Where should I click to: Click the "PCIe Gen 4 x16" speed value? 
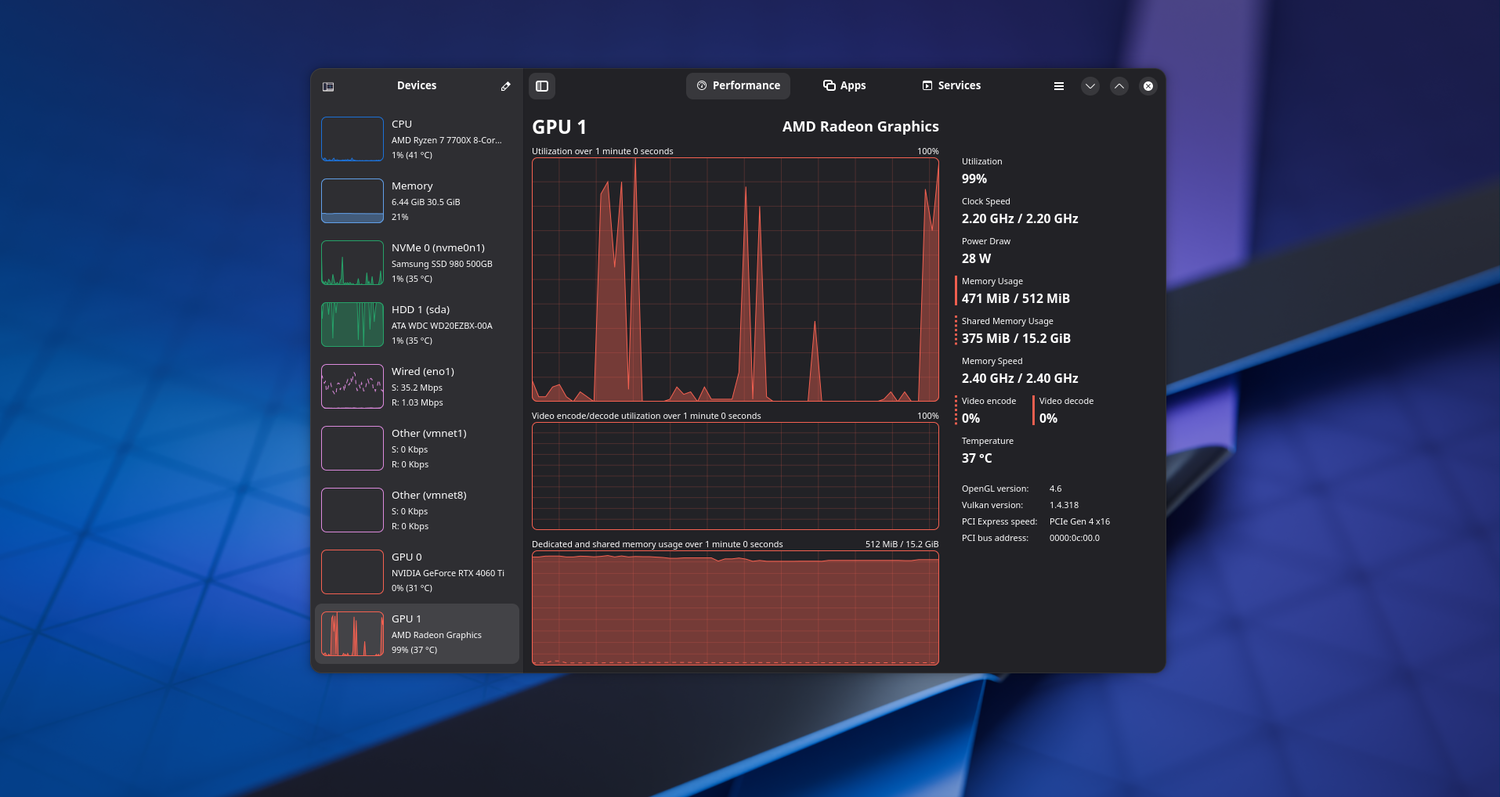click(x=1080, y=522)
